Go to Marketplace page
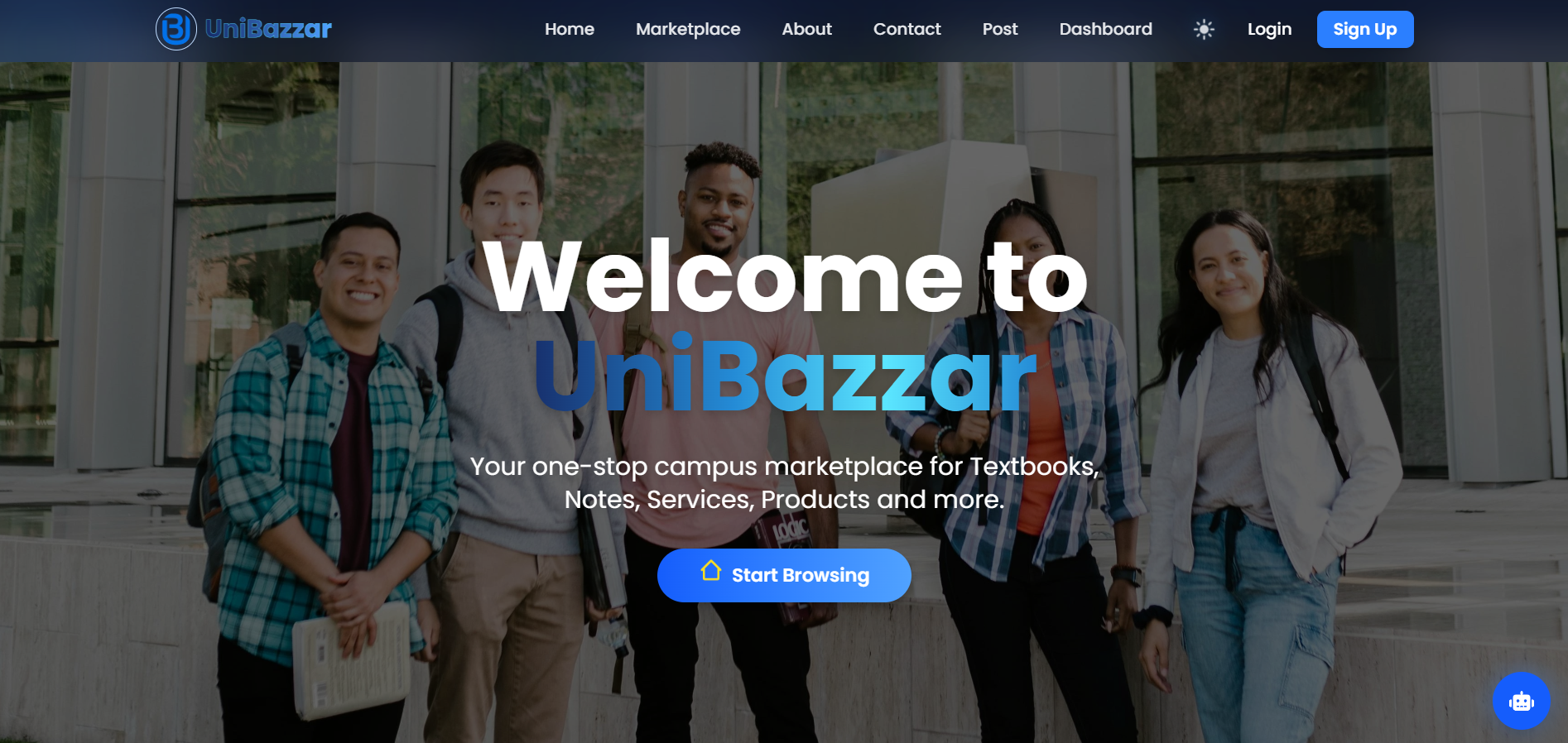1568x743 pixels. tap(688, 29)
